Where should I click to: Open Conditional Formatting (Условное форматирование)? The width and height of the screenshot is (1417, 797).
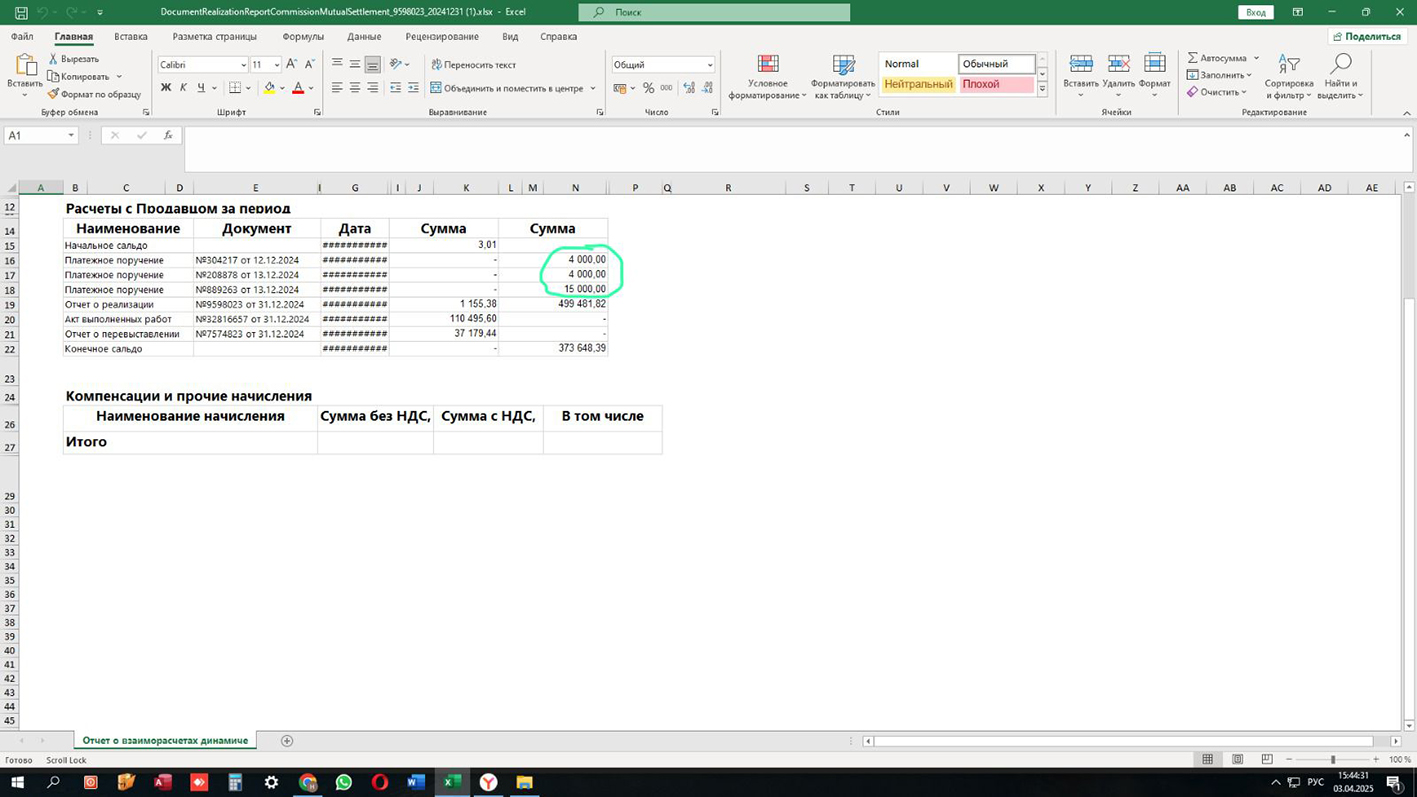tap(767, 77)
